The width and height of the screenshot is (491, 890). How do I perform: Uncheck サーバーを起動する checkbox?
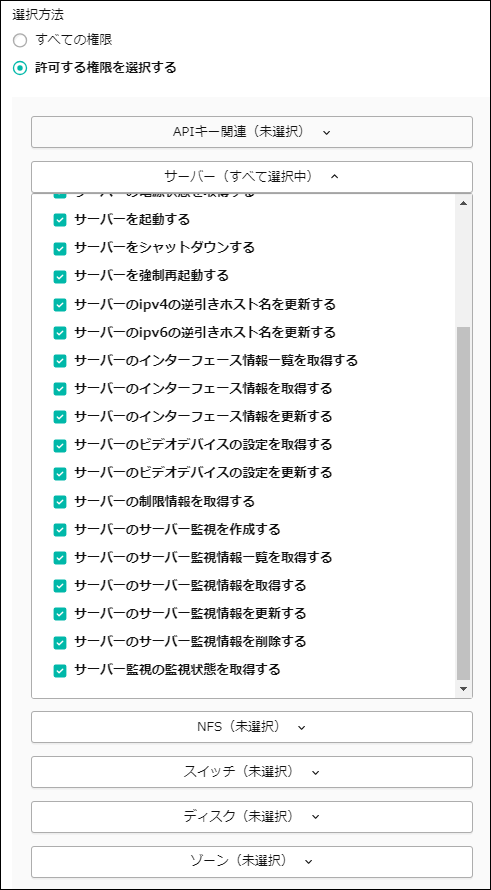pos(60,220)
